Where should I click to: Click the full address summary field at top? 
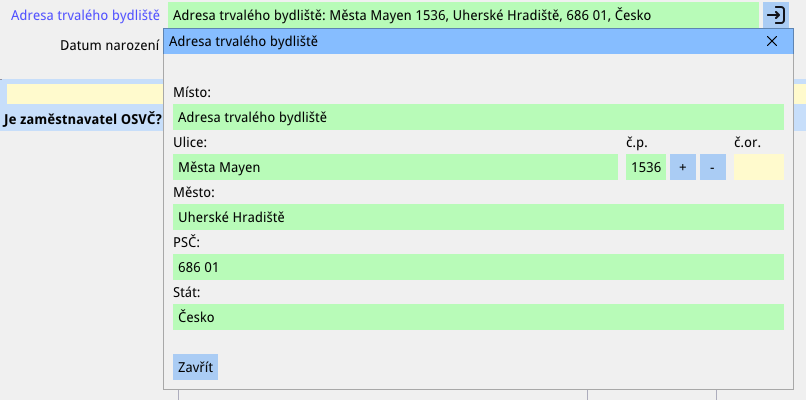pyautogui.click(x=463, y=15)
